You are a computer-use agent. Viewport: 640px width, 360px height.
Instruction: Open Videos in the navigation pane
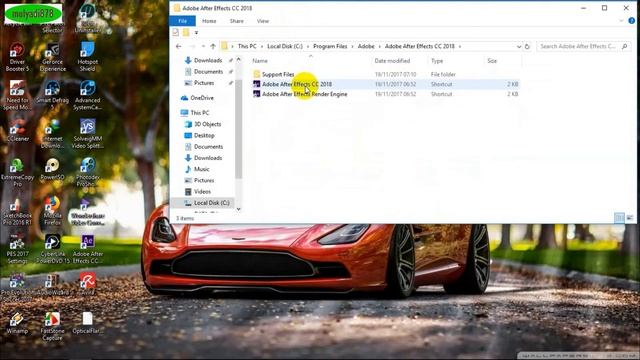pos(202,191)
